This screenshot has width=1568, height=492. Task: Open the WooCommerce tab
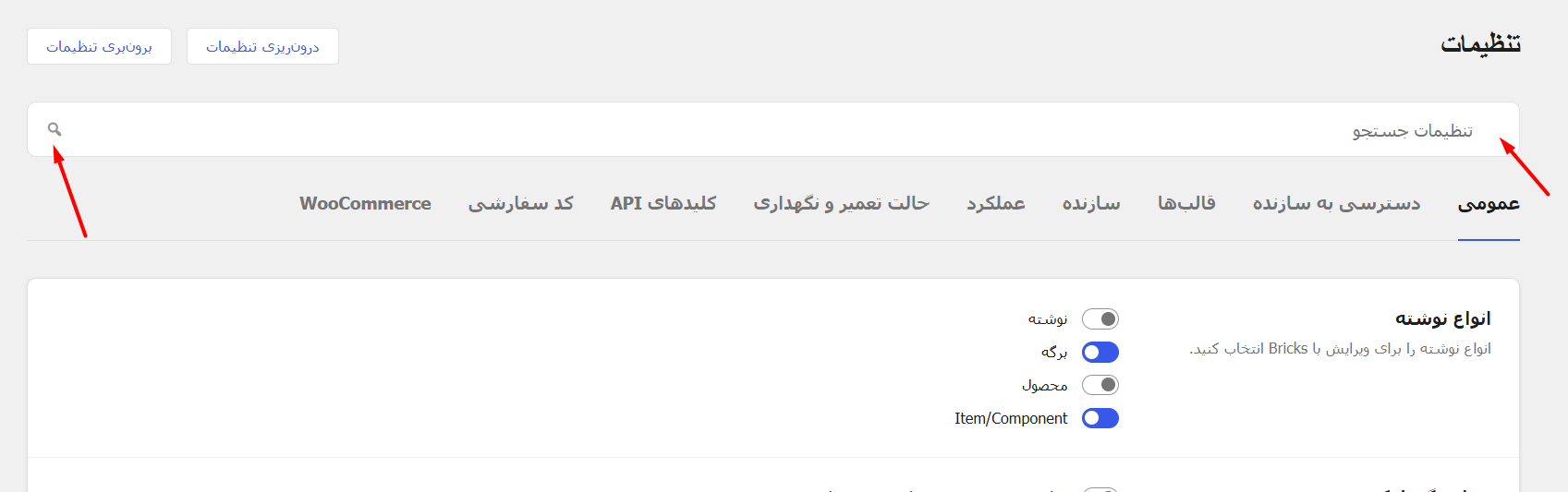(x=365, y=204)
